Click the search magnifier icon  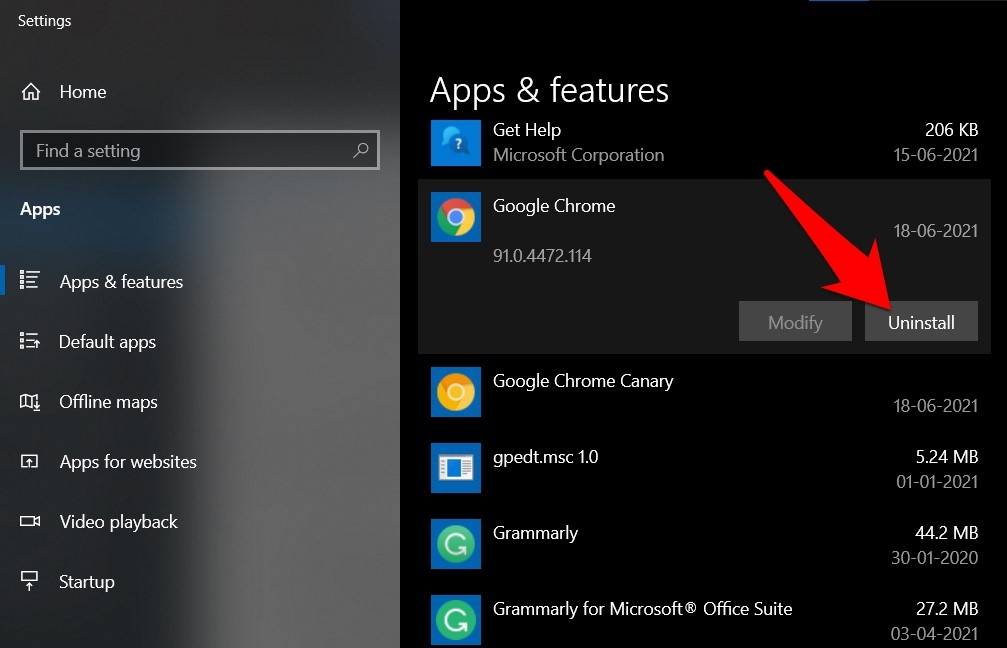pos(361,150)
